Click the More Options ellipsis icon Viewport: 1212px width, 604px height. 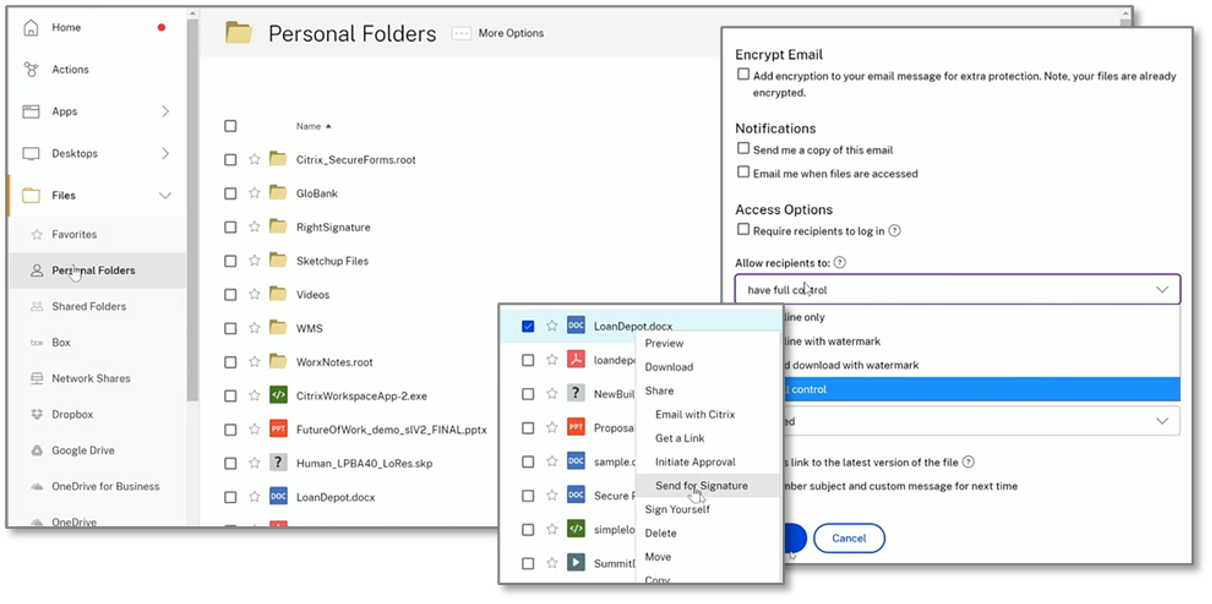(x=461, y=33)
